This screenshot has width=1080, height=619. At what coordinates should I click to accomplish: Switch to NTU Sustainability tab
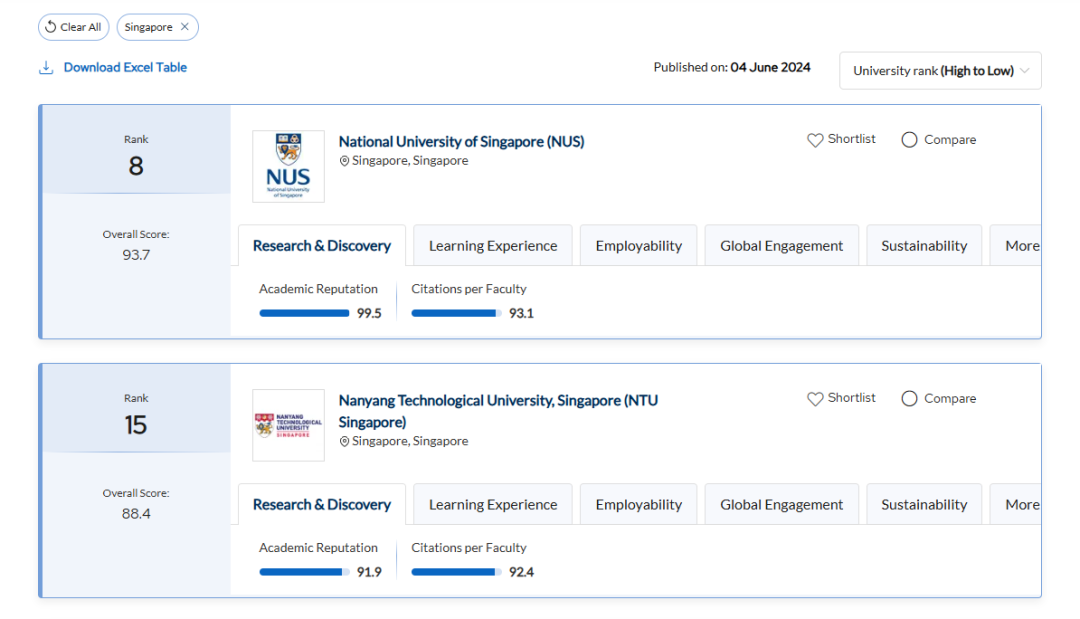pyautogui.click(x=924, y=504)
